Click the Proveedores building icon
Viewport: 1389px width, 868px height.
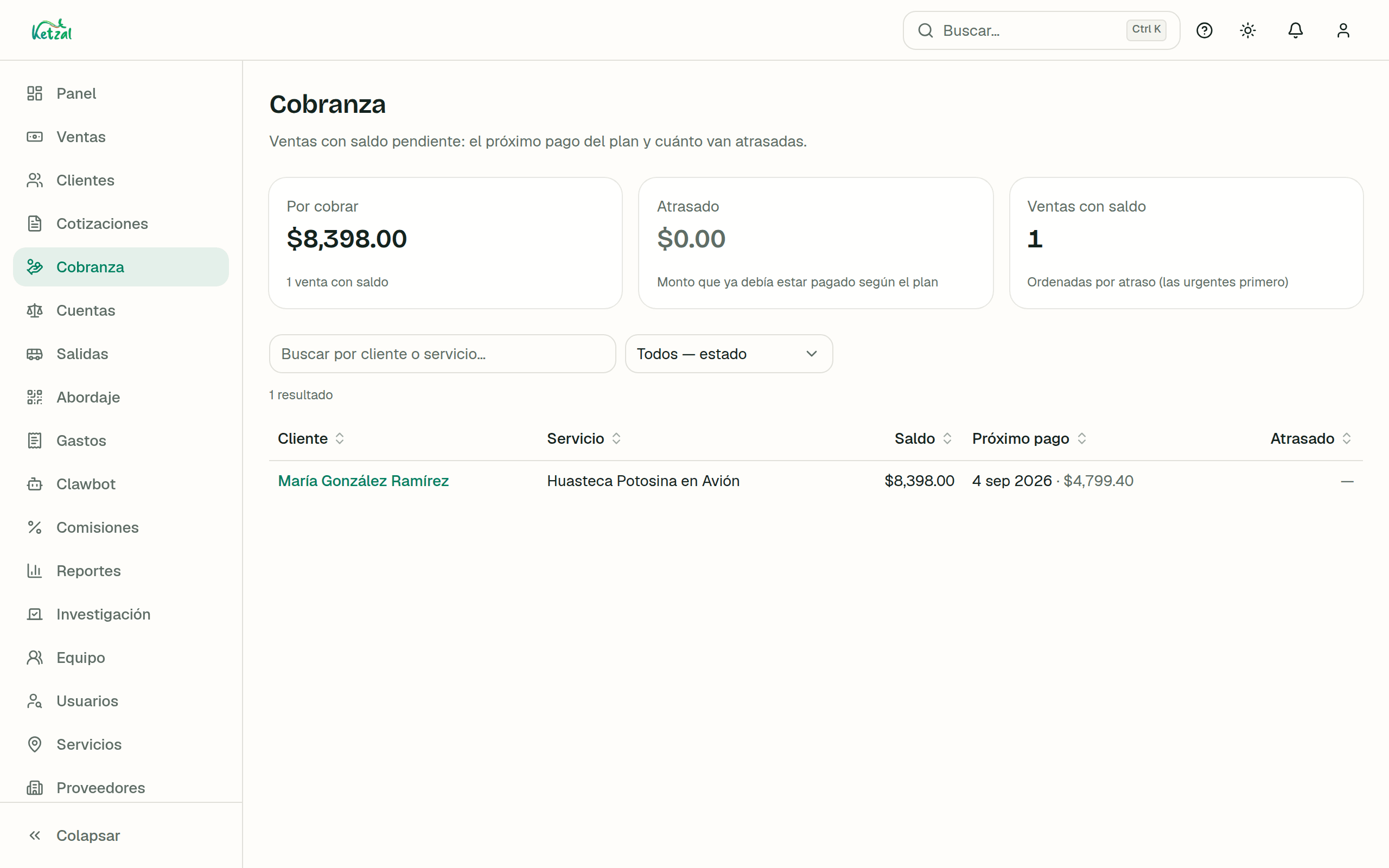34,788
